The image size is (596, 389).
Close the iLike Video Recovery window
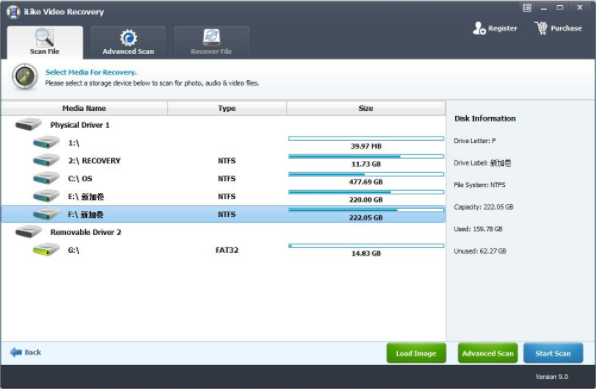[580, 8]
